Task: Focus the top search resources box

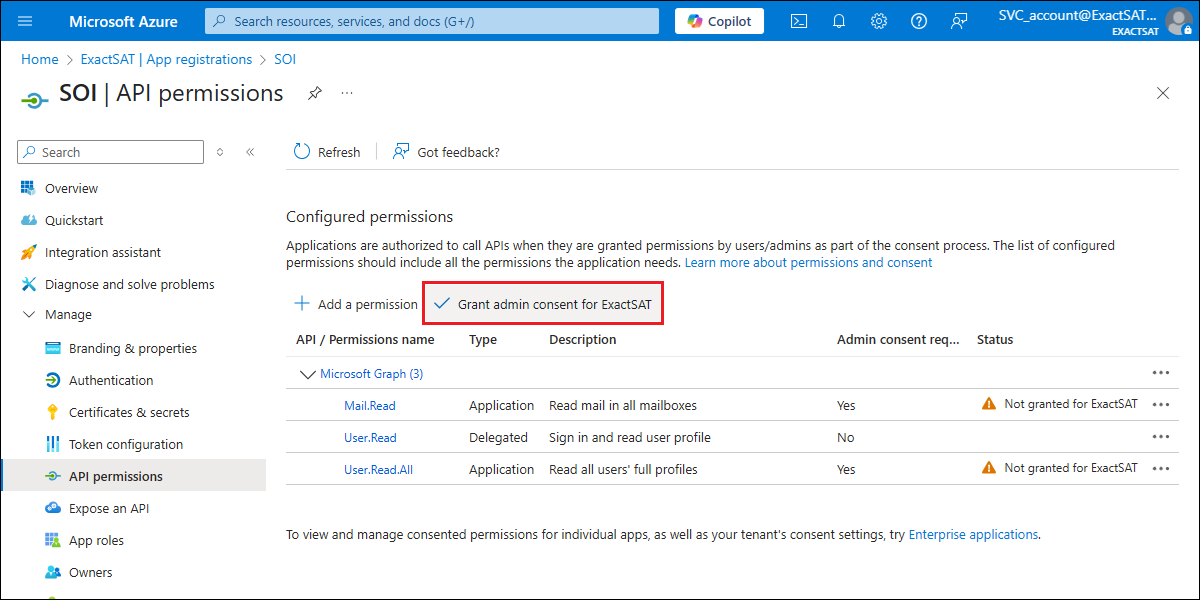Action: click(x=432, y=21)
